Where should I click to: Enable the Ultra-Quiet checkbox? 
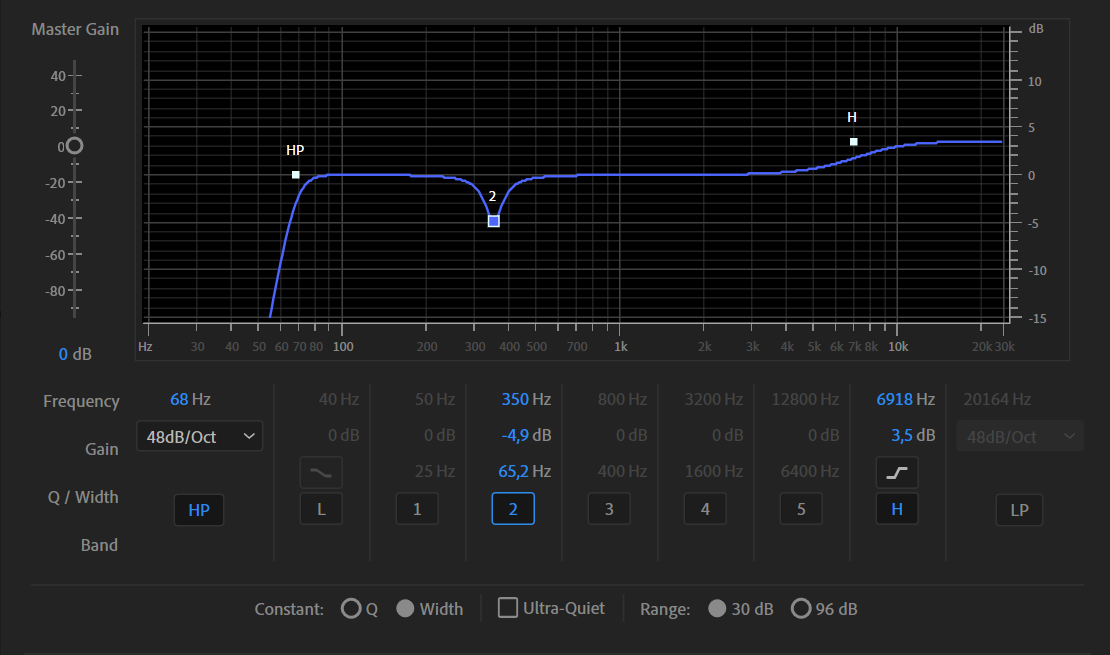coord(508,608)
